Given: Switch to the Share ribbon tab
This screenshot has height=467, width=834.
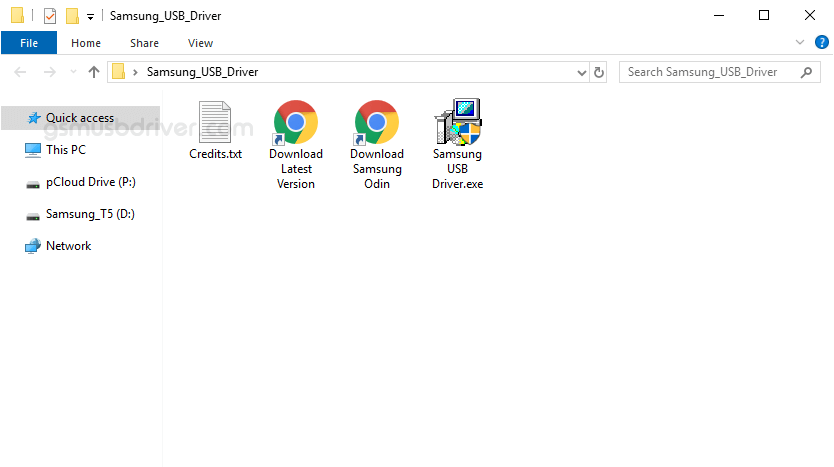Looking at the screenshot, I should click(x=144, y=43).
